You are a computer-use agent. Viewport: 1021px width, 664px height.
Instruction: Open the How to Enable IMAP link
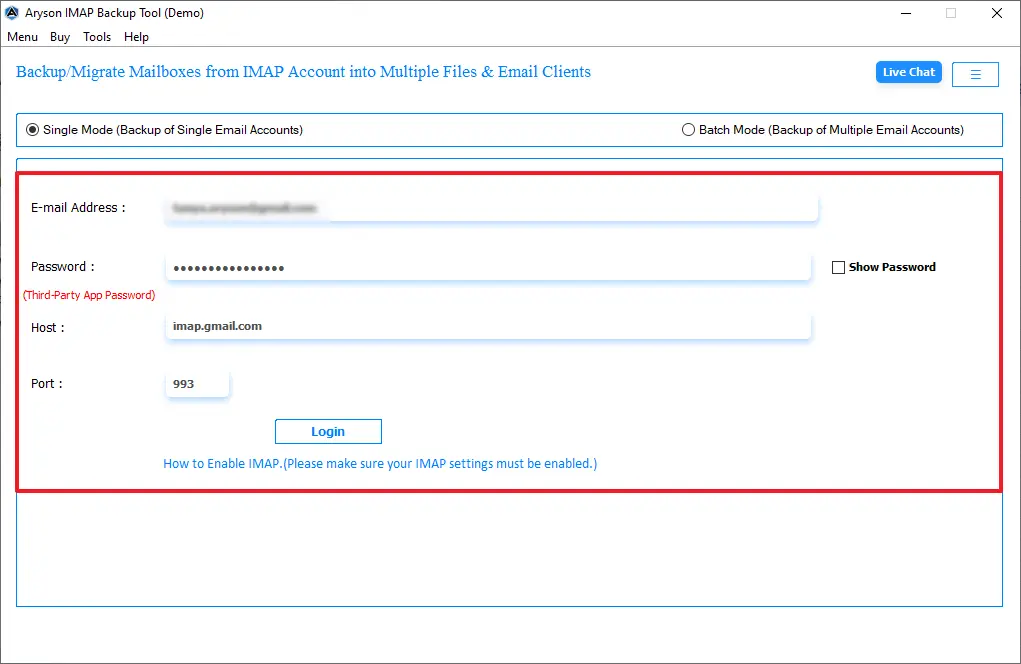(379, 463)
